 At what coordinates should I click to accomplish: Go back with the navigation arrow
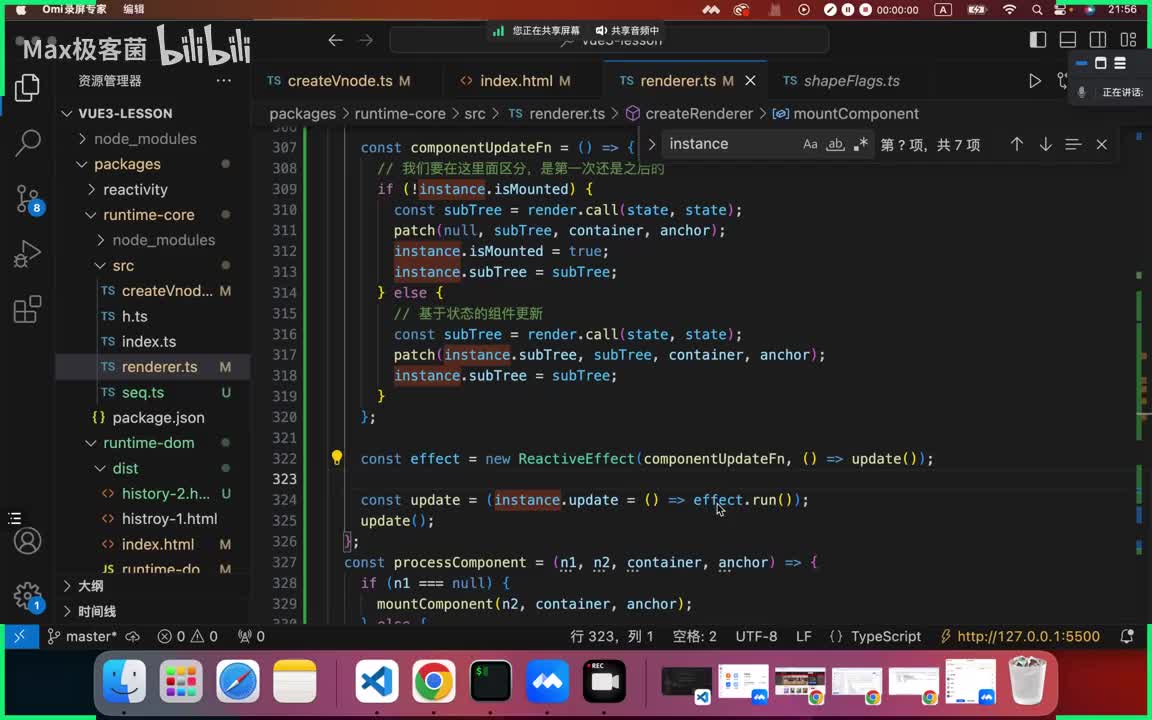[x=335, y=40]
